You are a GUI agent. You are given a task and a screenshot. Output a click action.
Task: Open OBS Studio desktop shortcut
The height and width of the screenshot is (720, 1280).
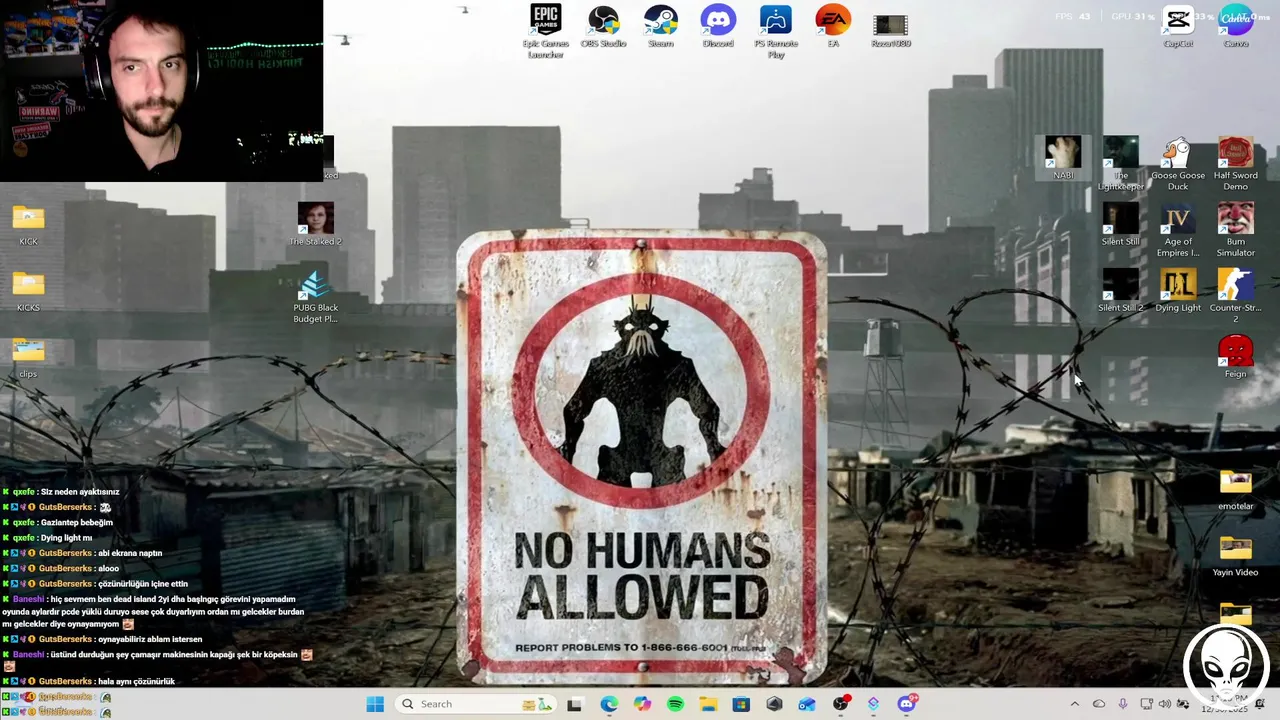(603, 27)
